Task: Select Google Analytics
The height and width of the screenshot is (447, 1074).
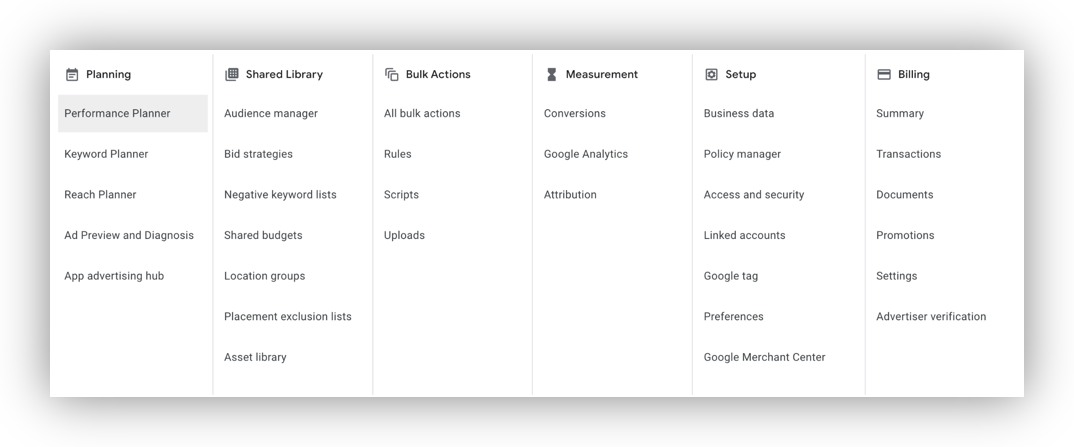Action: (x=586, y=155)
